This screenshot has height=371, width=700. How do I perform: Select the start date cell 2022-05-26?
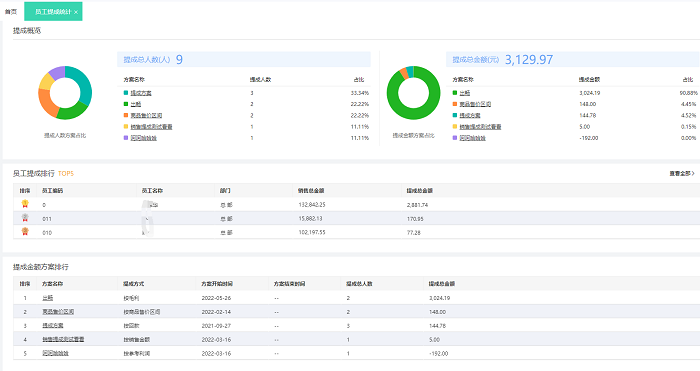(216, 298)
